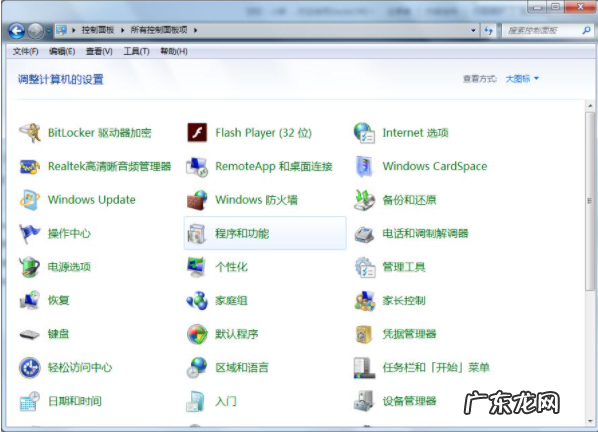
Task: Open the 文件(F) menu
Action: click(25, 51)
